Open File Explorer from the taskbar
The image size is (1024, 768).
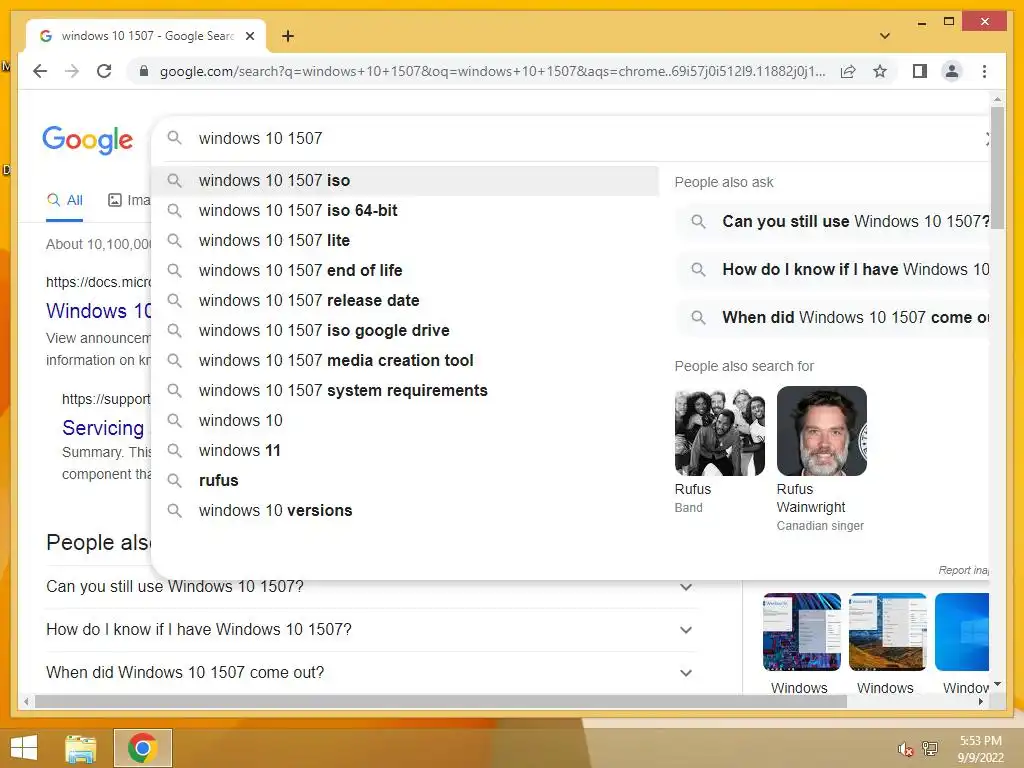point(81,748)
